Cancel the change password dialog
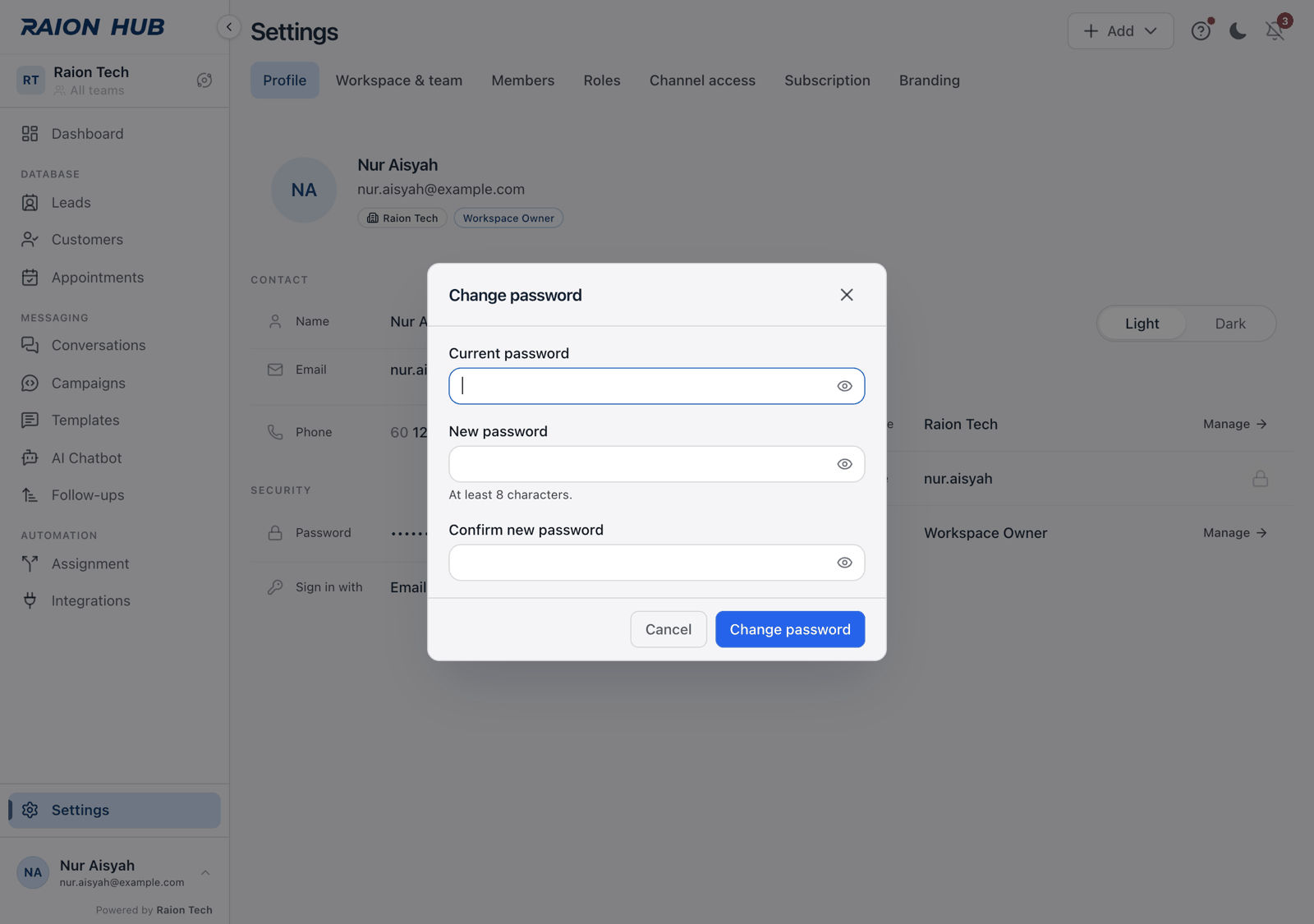 pos(668,629)
